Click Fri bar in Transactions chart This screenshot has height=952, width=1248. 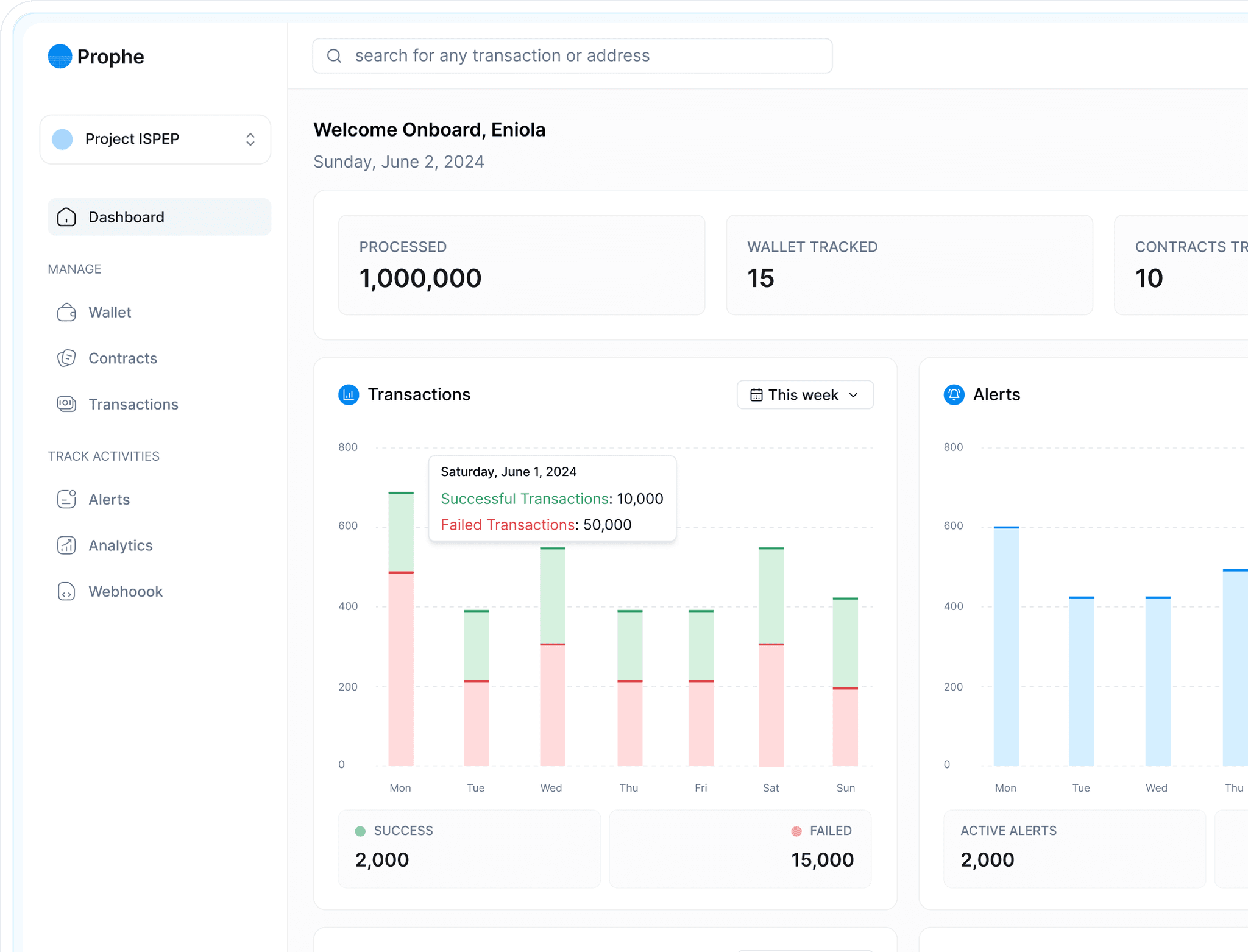pos(701,688)
